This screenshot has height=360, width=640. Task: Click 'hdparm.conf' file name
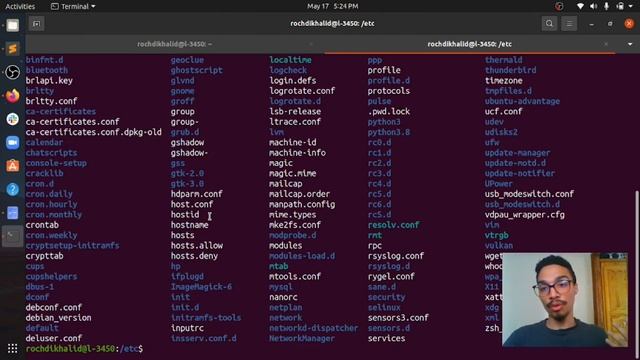(x=197, y=194)
